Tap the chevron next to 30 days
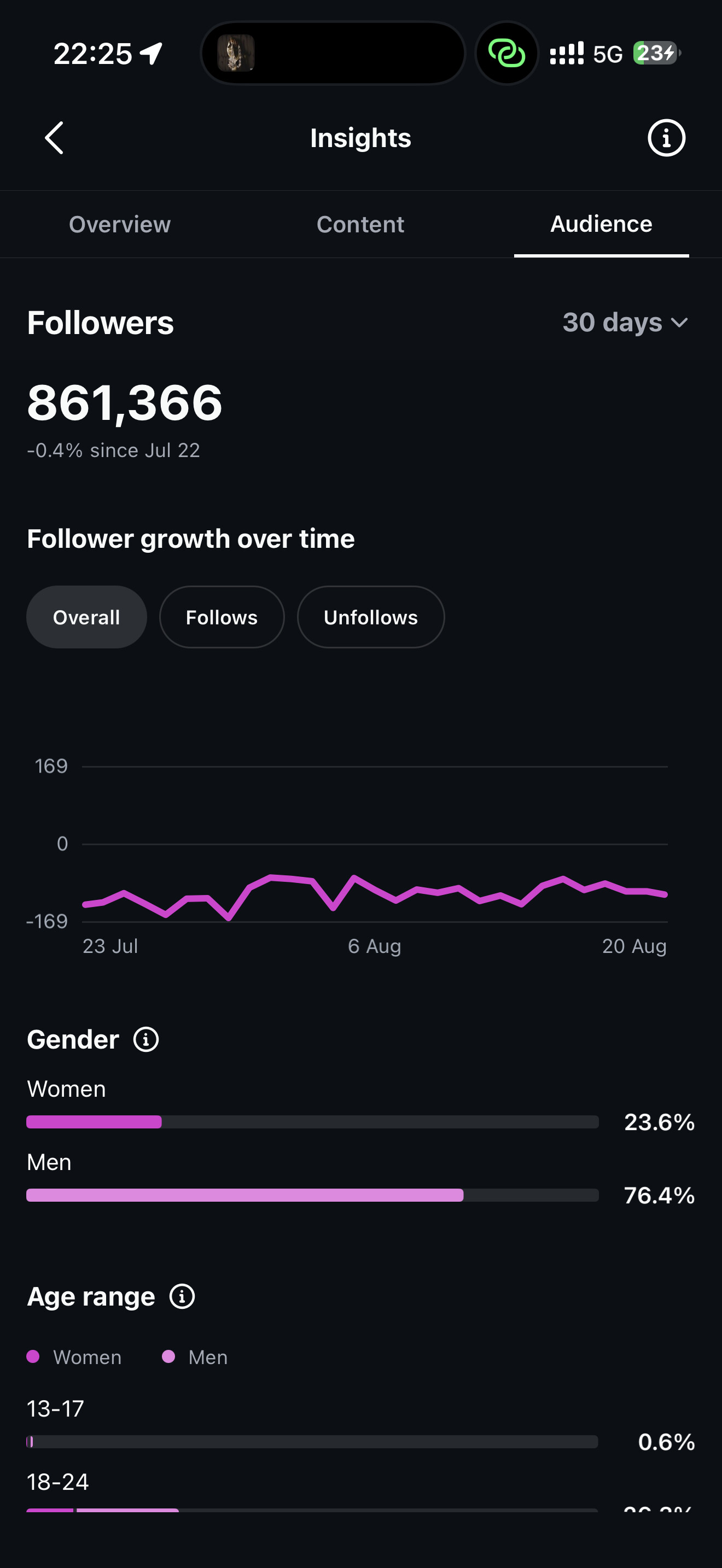Screen dimensions: 722x1568 pos(679,323)
